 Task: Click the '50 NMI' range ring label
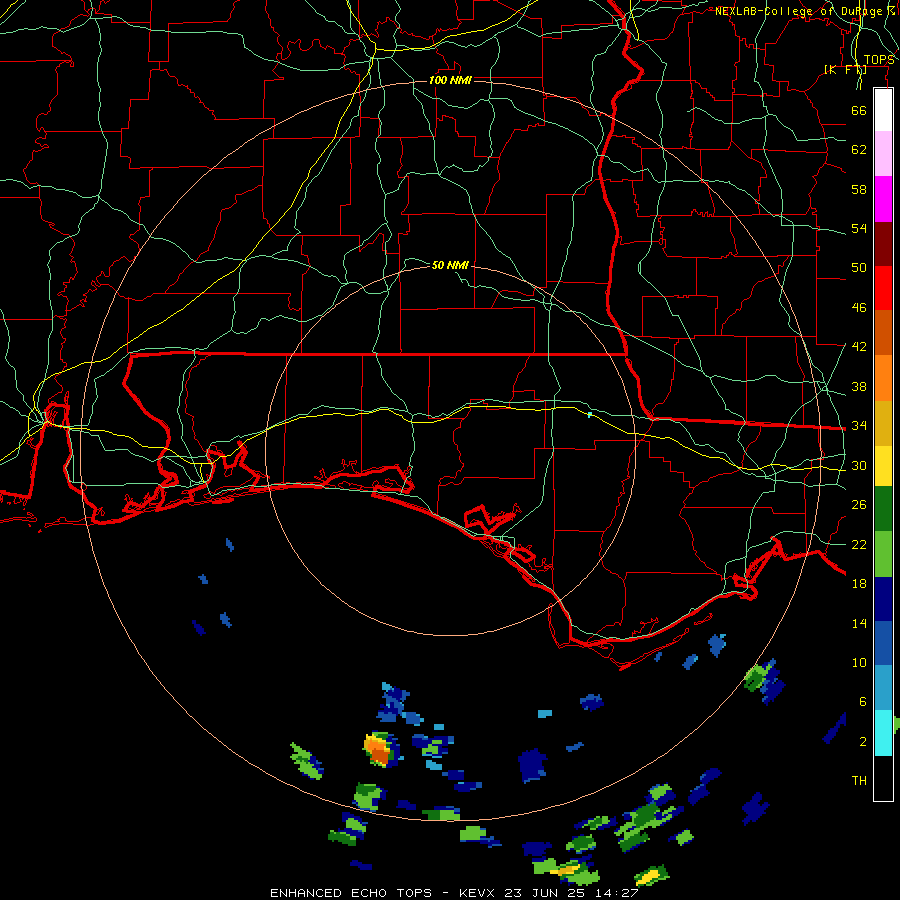[450, 265]
